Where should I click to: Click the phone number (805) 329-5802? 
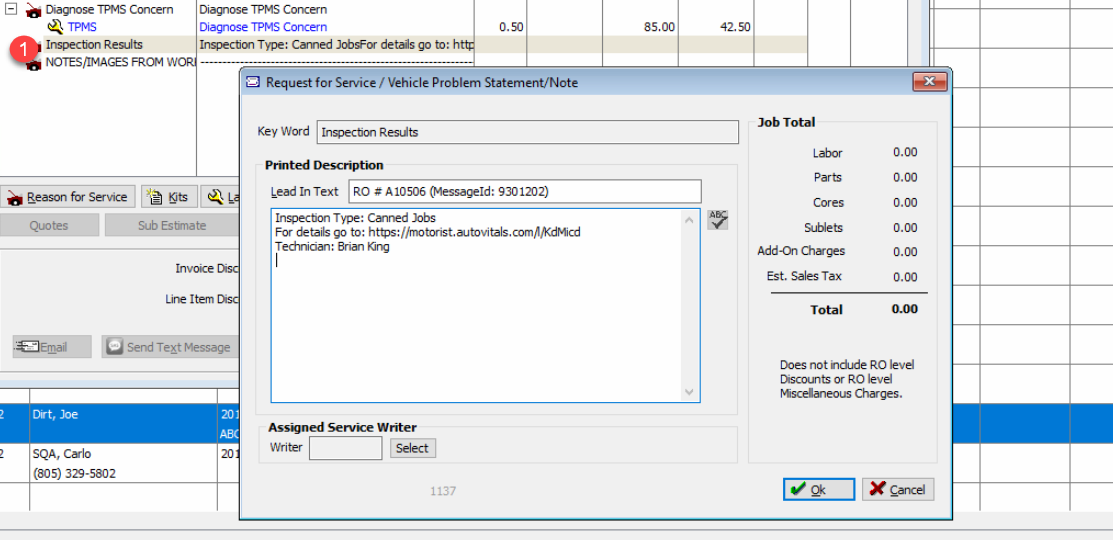coord(75,473)
